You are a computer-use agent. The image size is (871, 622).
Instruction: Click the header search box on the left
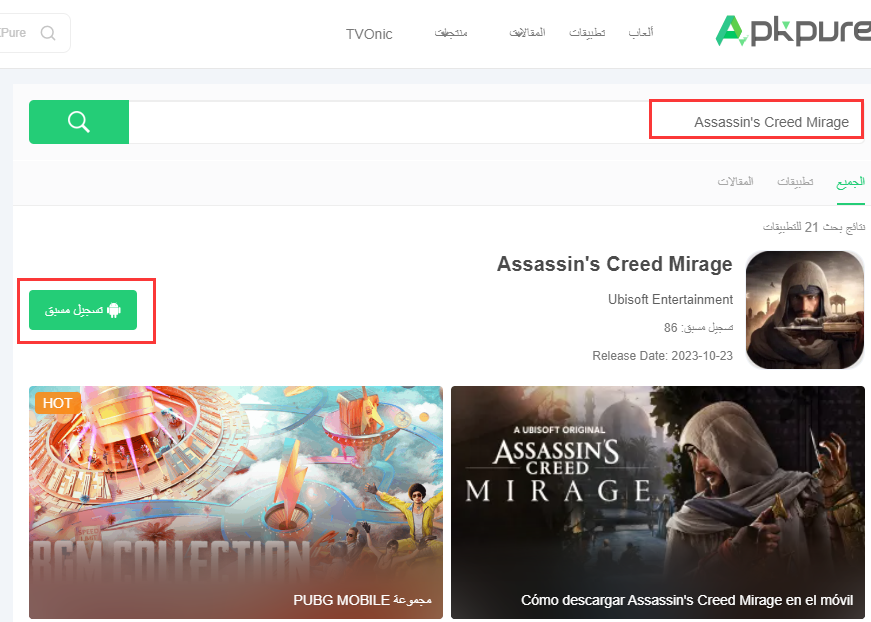click(x=34, y=33)
